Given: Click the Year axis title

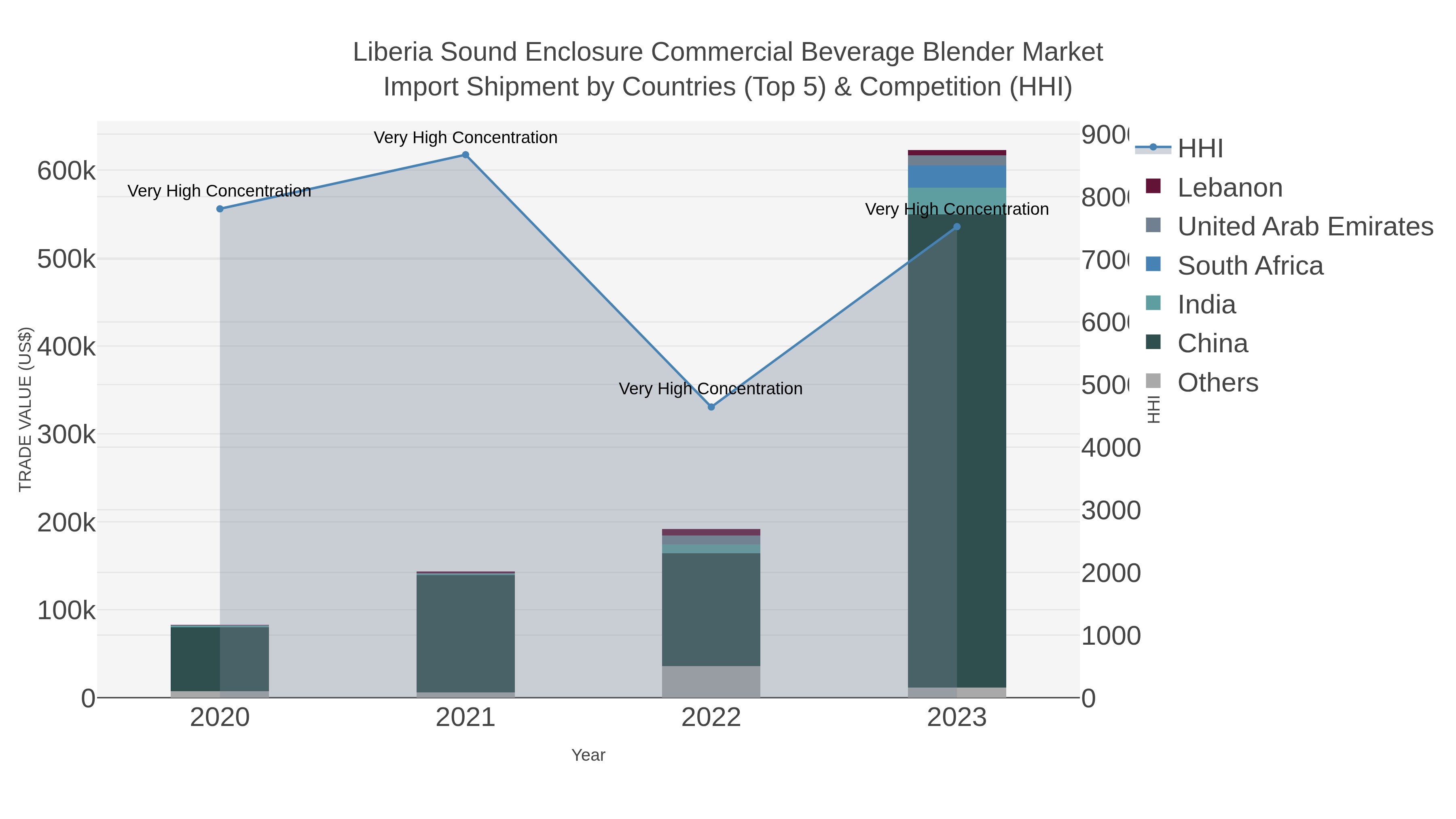Looking at the screenshot, I should [588, 755].
